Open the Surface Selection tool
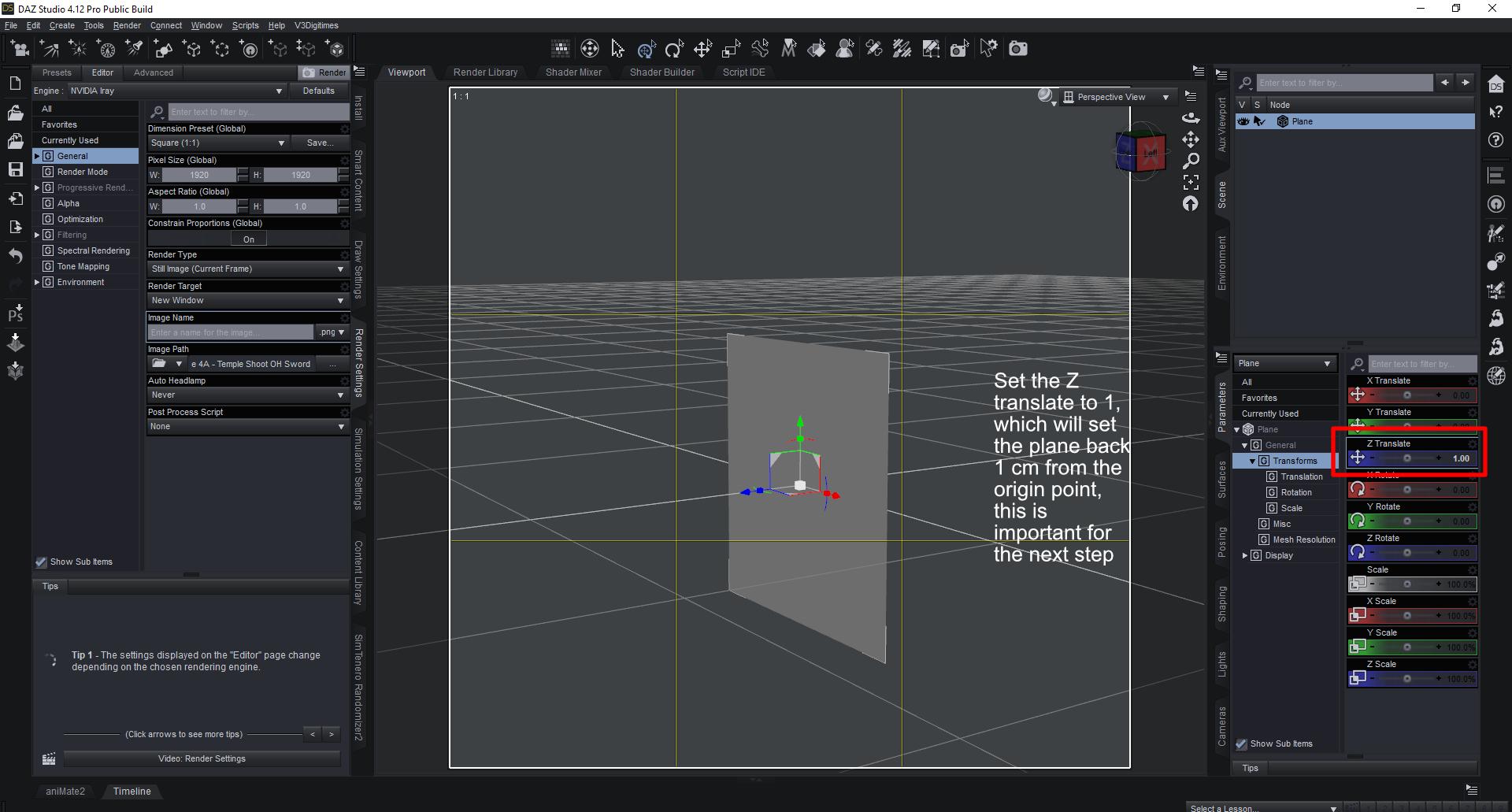This screenshot has width=1512, height=812. pyautogui.click(x=817, y=49)
